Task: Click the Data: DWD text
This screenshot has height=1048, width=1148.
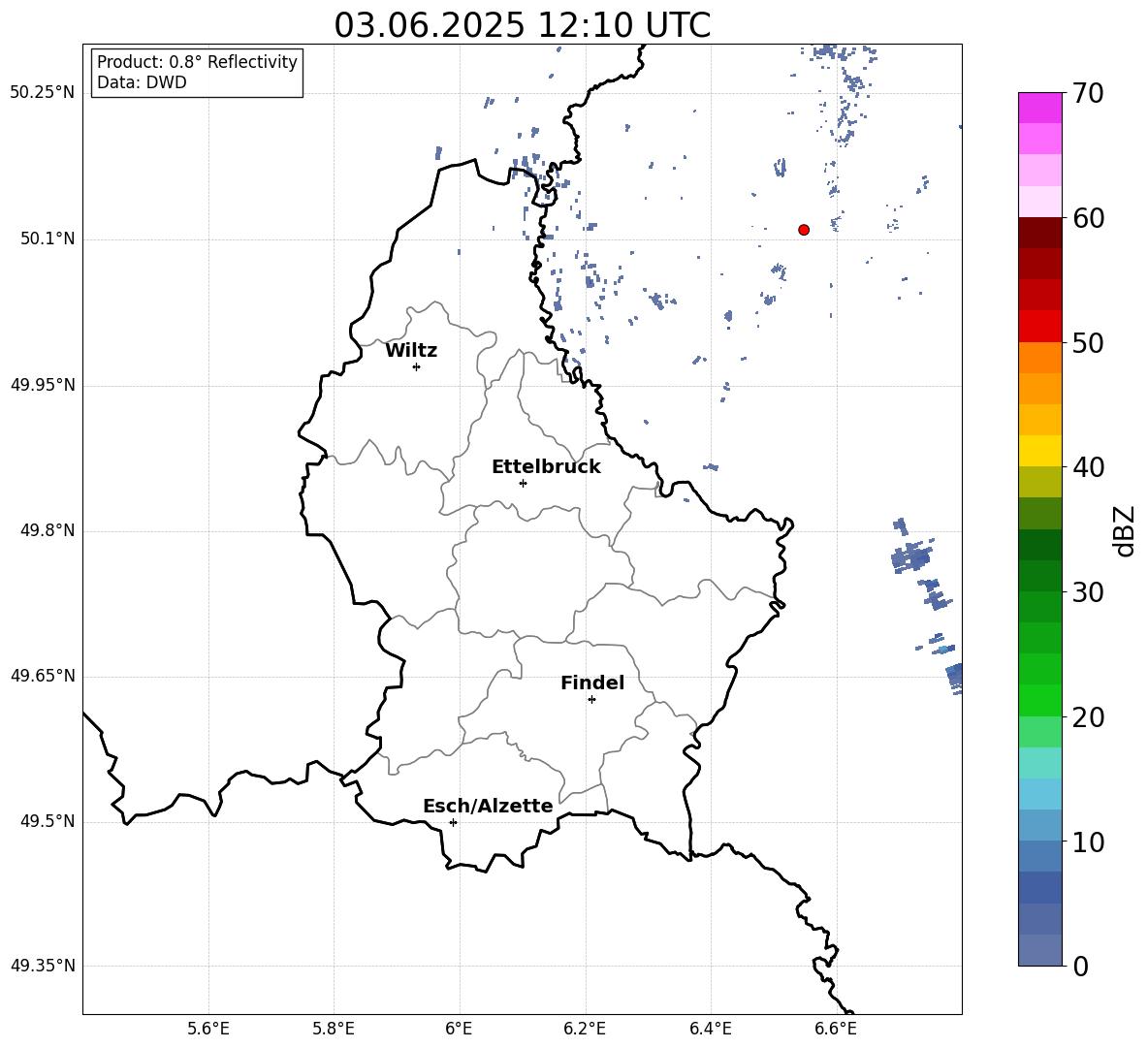Action: coord(142,82)
